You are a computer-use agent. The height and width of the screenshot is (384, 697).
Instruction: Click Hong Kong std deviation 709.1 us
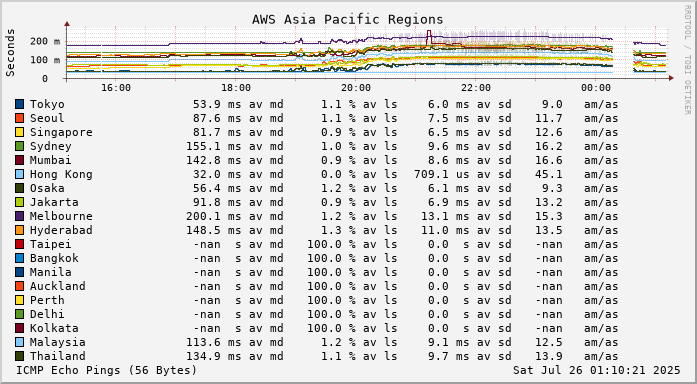(x=441, y=174)
